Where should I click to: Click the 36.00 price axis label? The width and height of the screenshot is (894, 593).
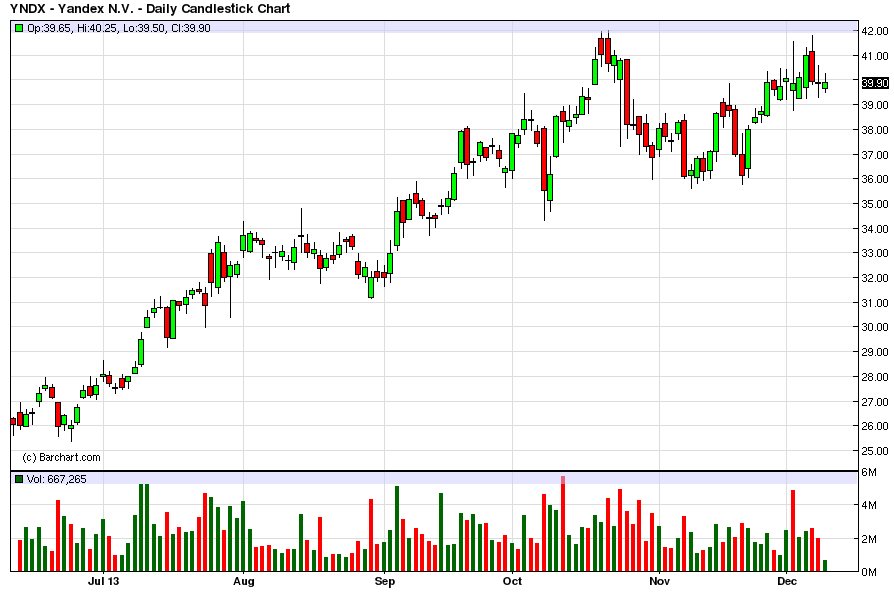pyautogui.click(x=875, y=179)
